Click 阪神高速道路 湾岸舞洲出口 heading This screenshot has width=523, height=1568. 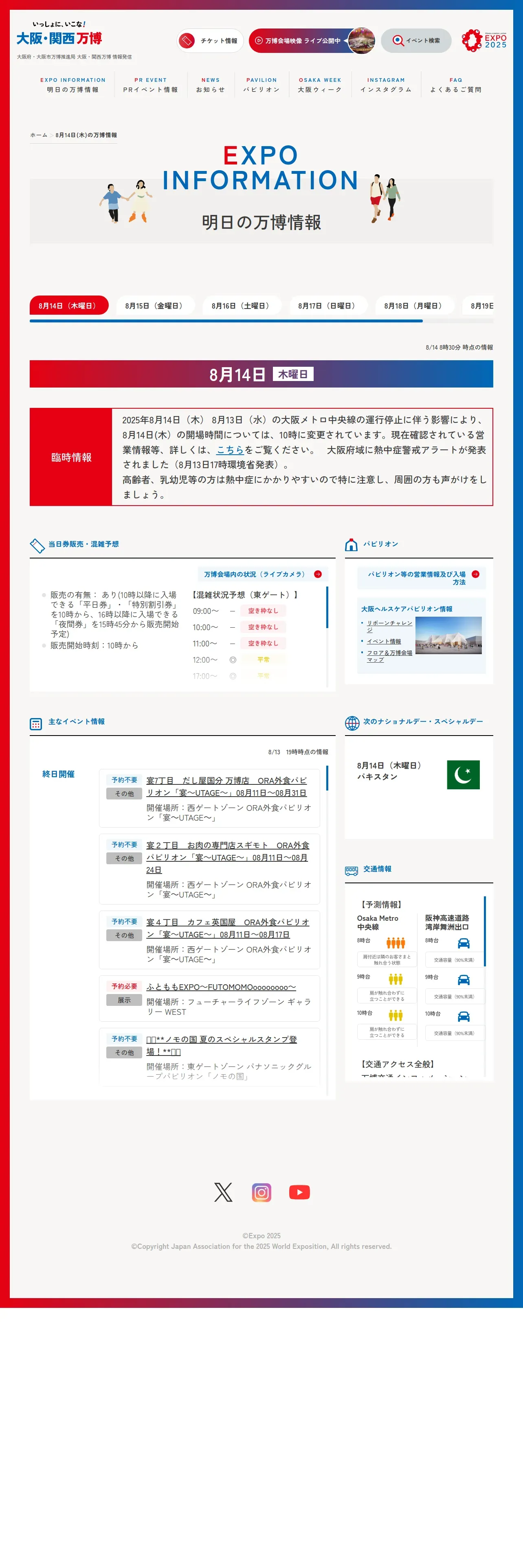pyautogui.click(x=448, y=922)
